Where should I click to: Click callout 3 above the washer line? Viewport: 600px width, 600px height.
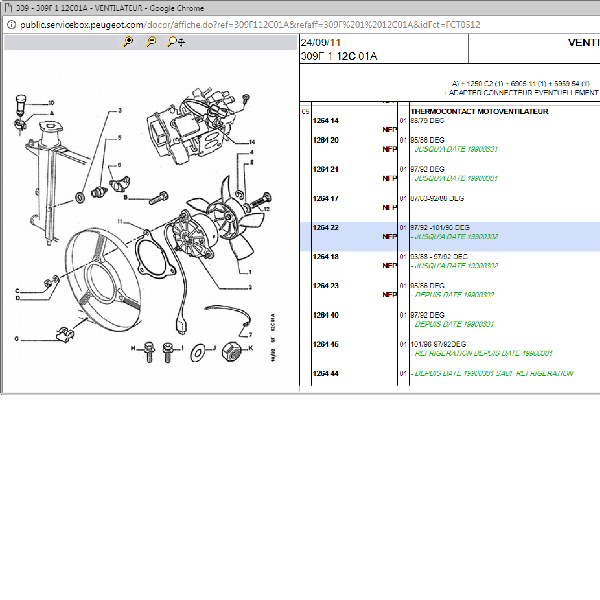[x=120, y=111]
